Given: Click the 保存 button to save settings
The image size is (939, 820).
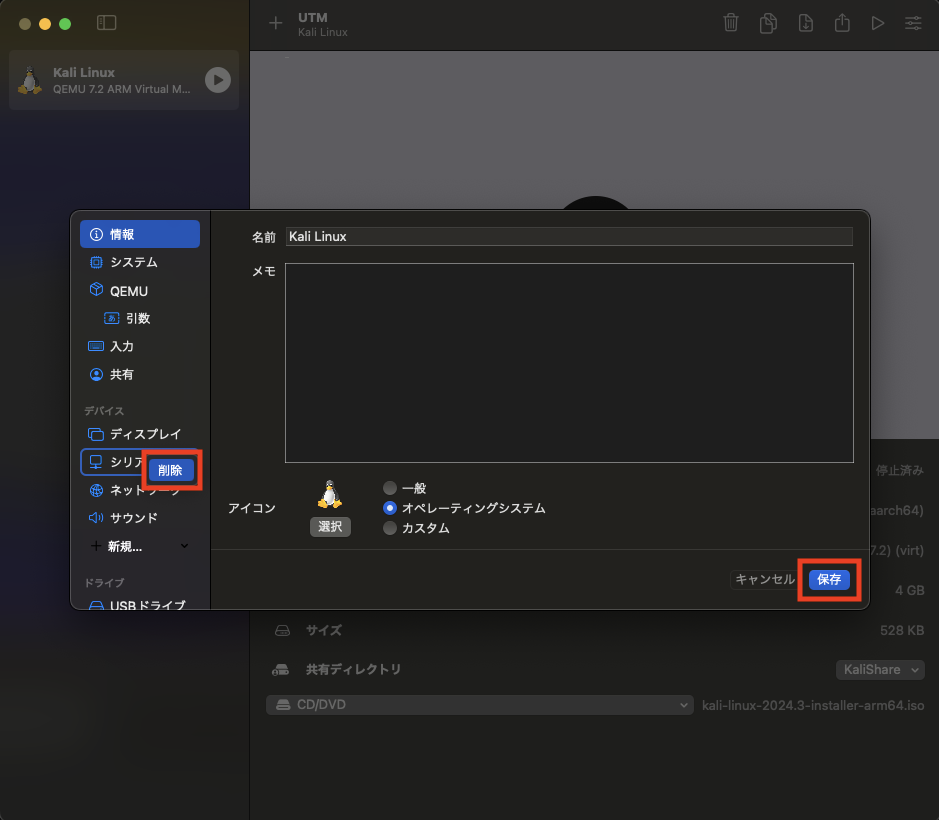Looking at the screenshot, I should click(x=829, y=579).
